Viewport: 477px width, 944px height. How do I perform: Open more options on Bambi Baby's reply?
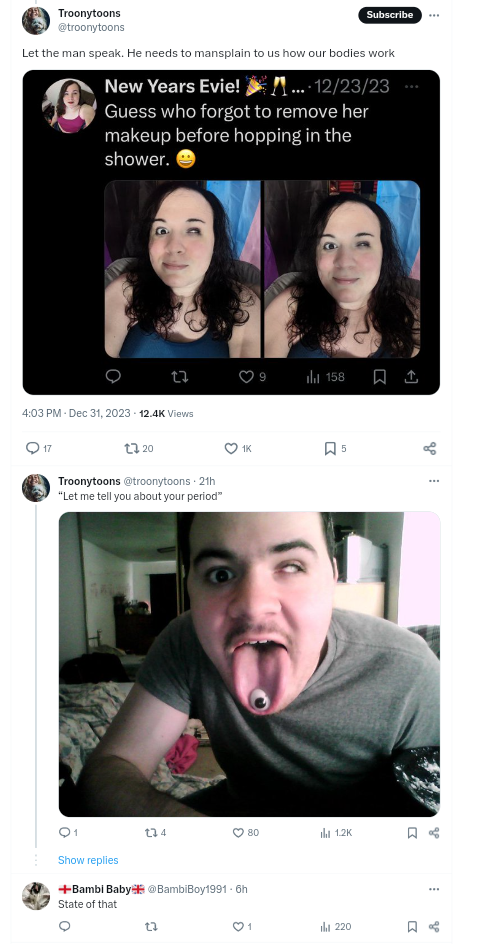point(434,889)
